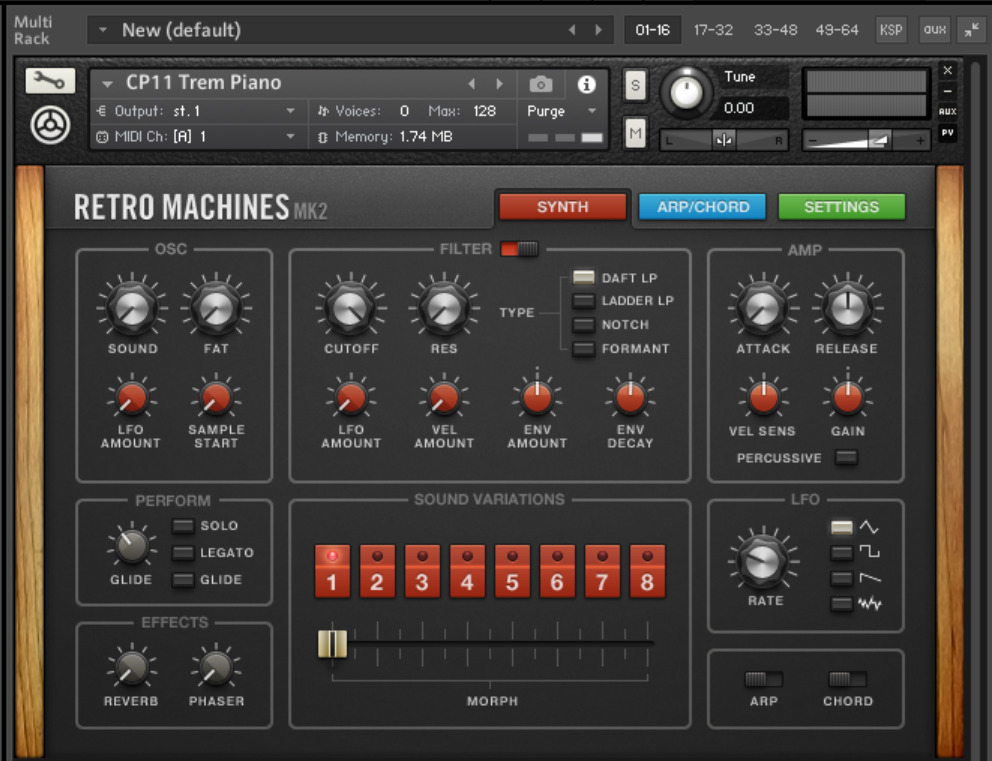This screenshot has height=761, width=992.
Task: Click the filter Vel Amount knob
Action: [444, 399]
